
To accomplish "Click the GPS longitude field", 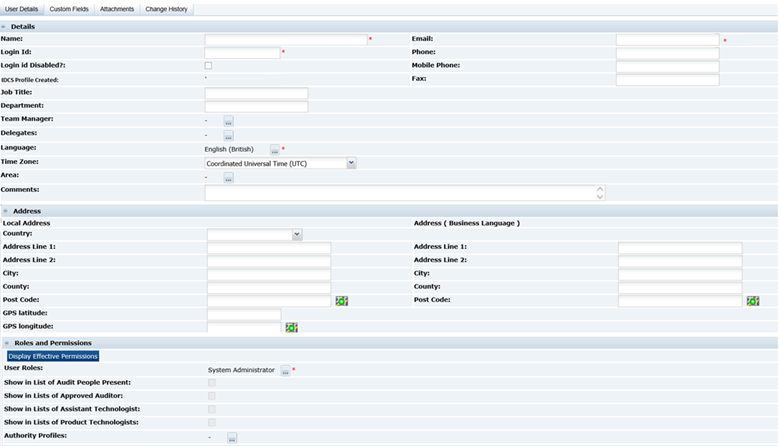I will (244, 327).
